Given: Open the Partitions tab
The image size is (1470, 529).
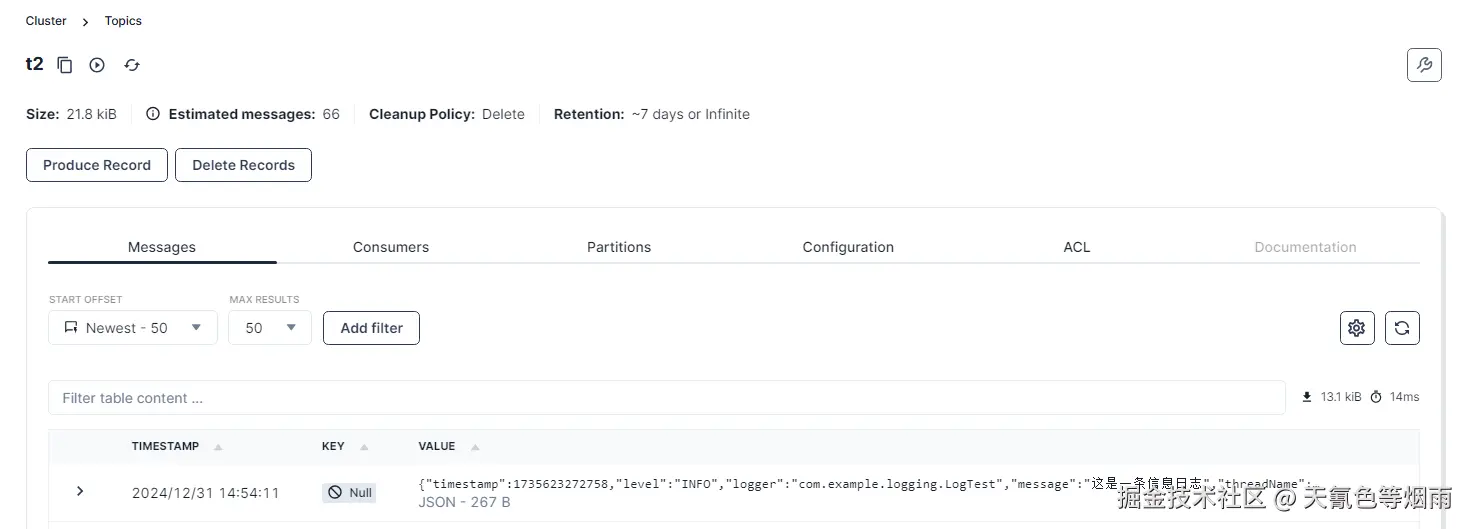Looking at the screenshot, I should tap(619, 247).
